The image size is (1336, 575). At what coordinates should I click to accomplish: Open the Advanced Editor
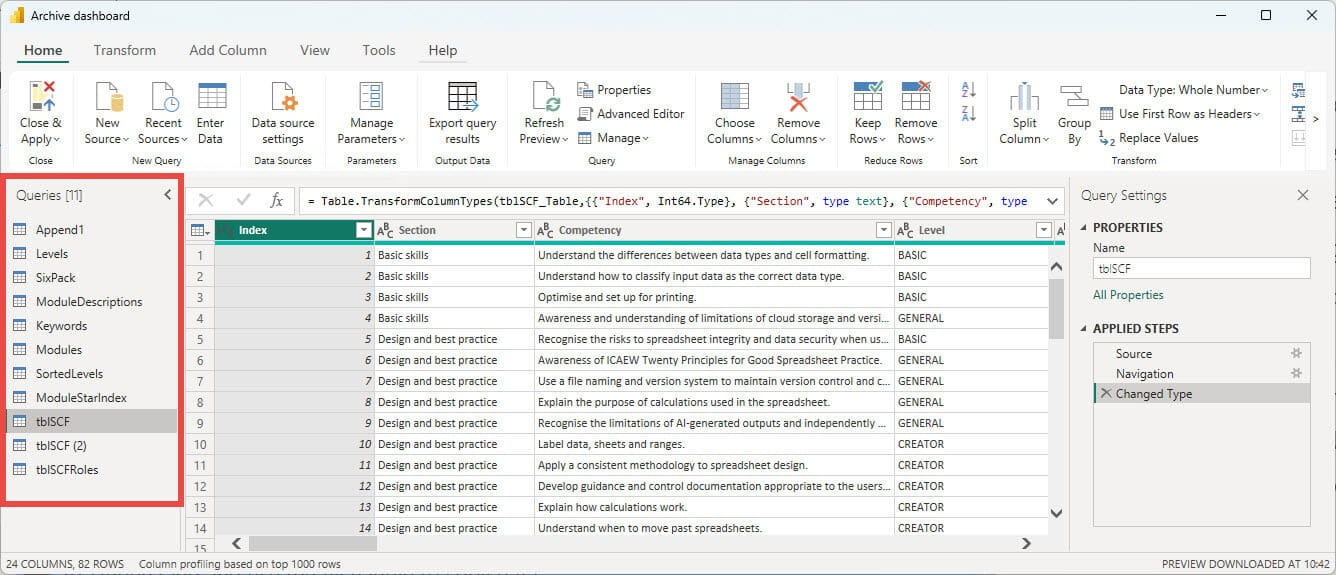click(631, 114)
